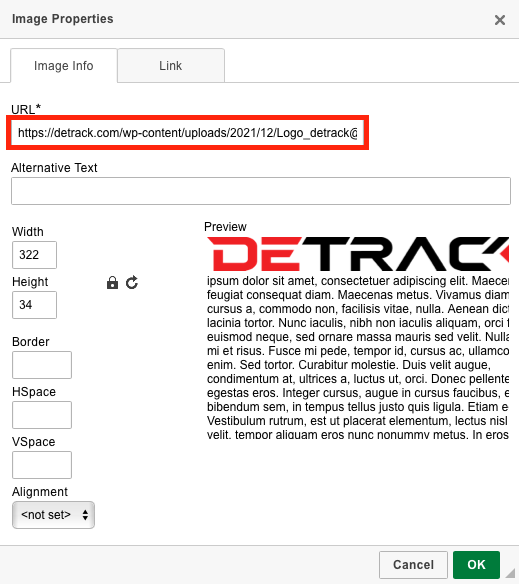This screenshot has width=519, height=584.
Task: Click the VSpace input field
Action: click(x=42, y=465)
